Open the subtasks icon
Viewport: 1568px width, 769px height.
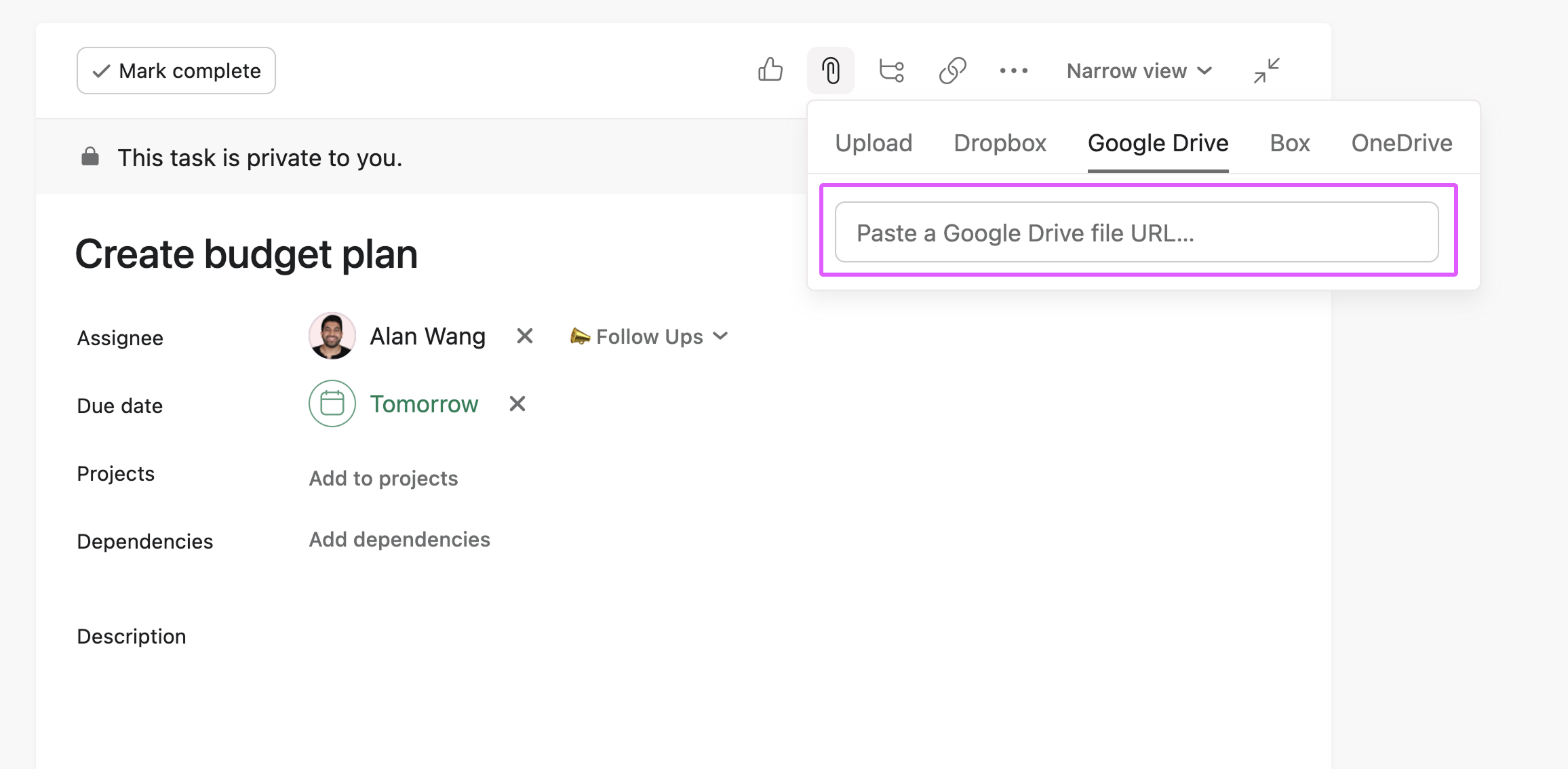click(x=890, y=70)
